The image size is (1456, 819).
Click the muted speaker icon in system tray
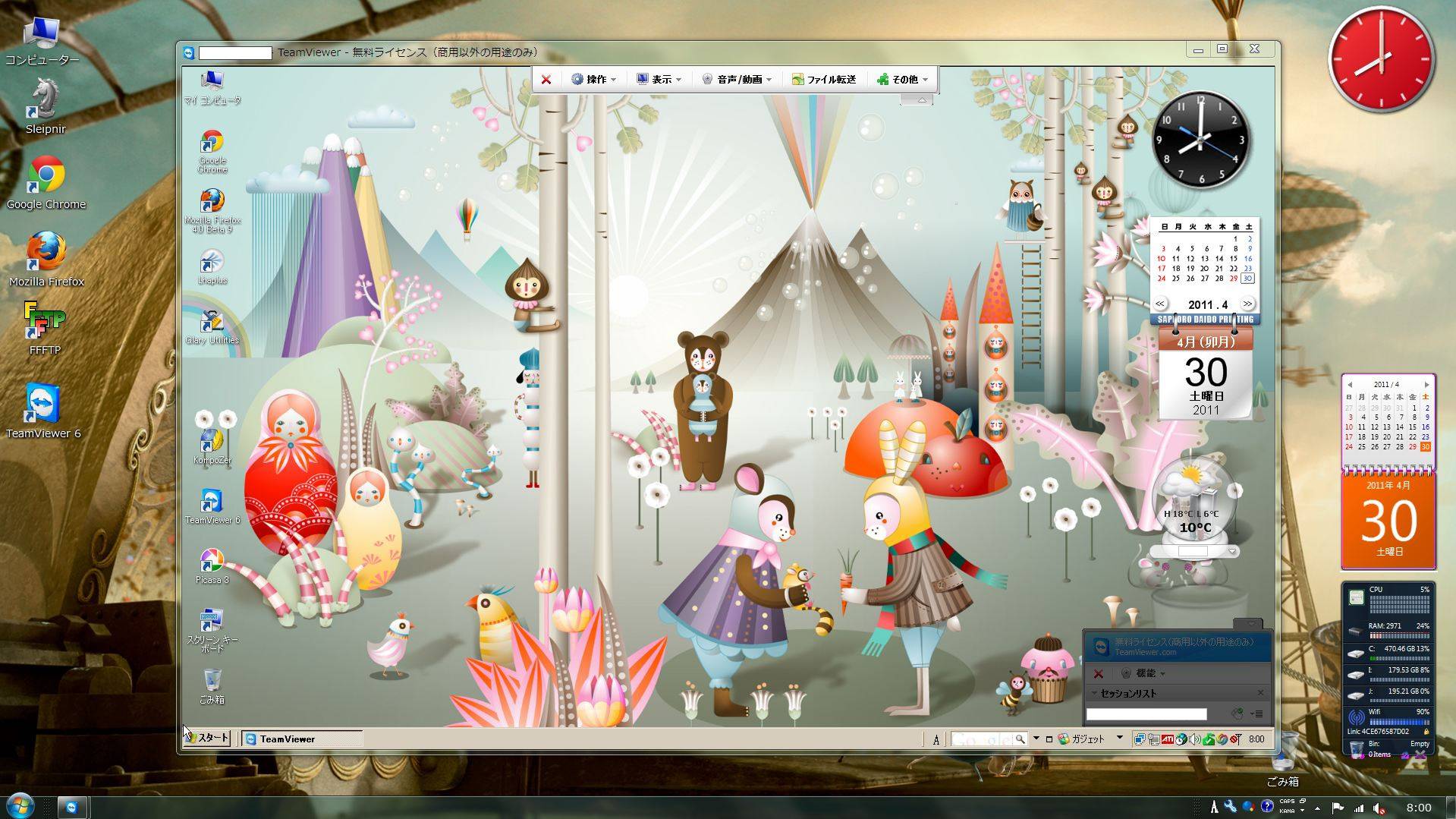click(1379, 808)
